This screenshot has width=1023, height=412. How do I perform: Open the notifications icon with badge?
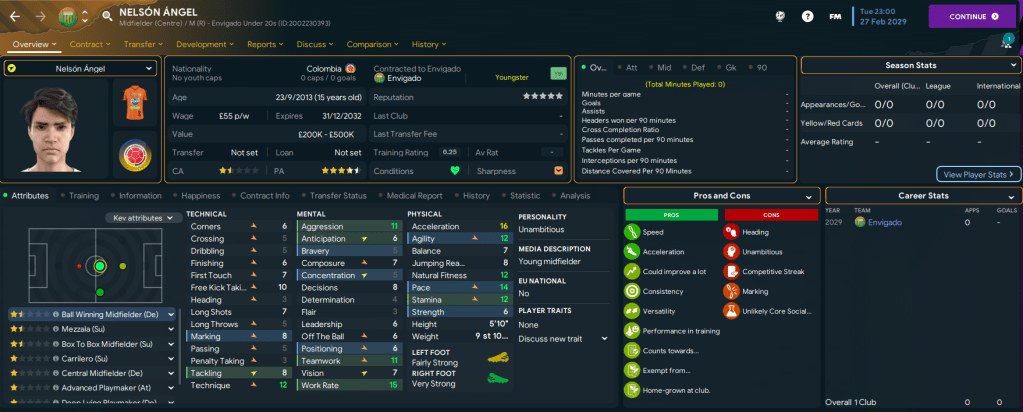pos(1006,42)
